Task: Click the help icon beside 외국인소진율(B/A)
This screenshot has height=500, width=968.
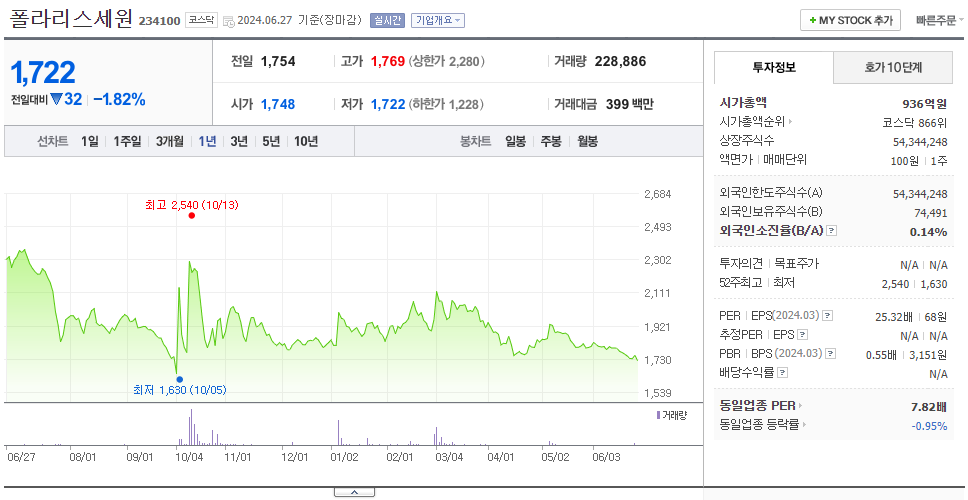Action: (x=832, y=231)
